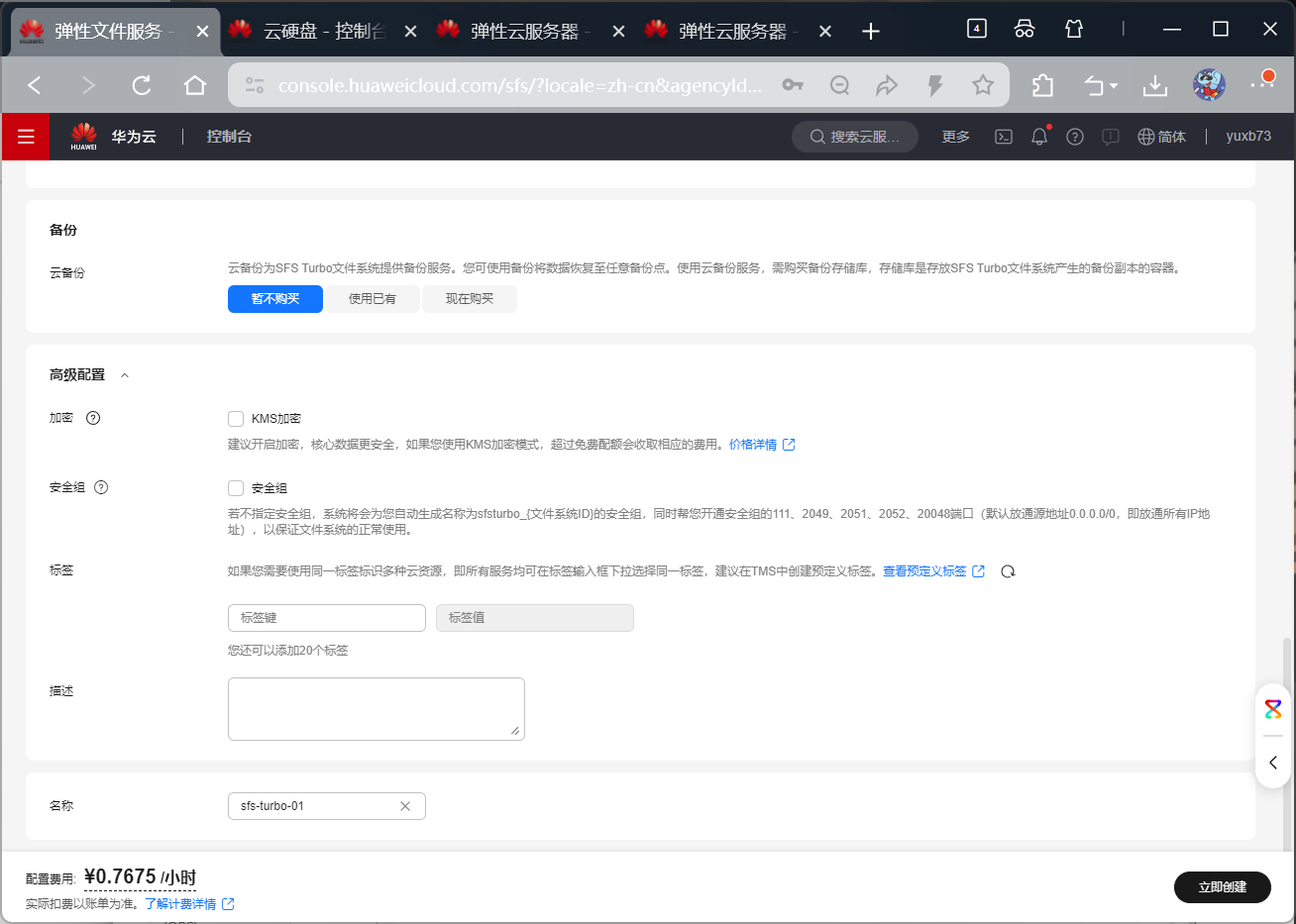Image resolution: width=1296 pixels, height=924 pixels.
Task: Open the help question mark in the header
Action: [1075, 137]
